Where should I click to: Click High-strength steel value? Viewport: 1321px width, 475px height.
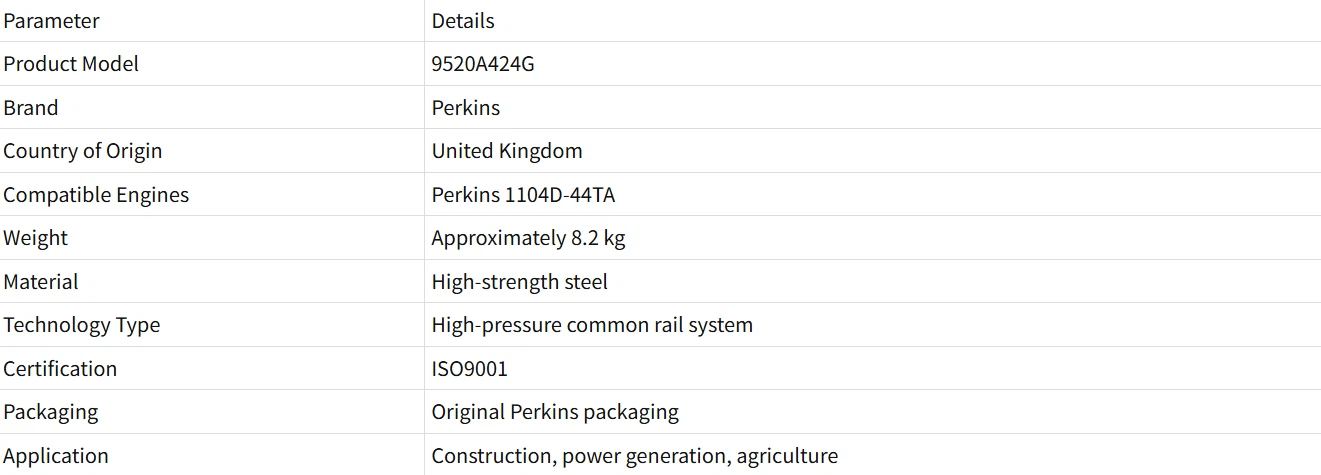[519, 282]
